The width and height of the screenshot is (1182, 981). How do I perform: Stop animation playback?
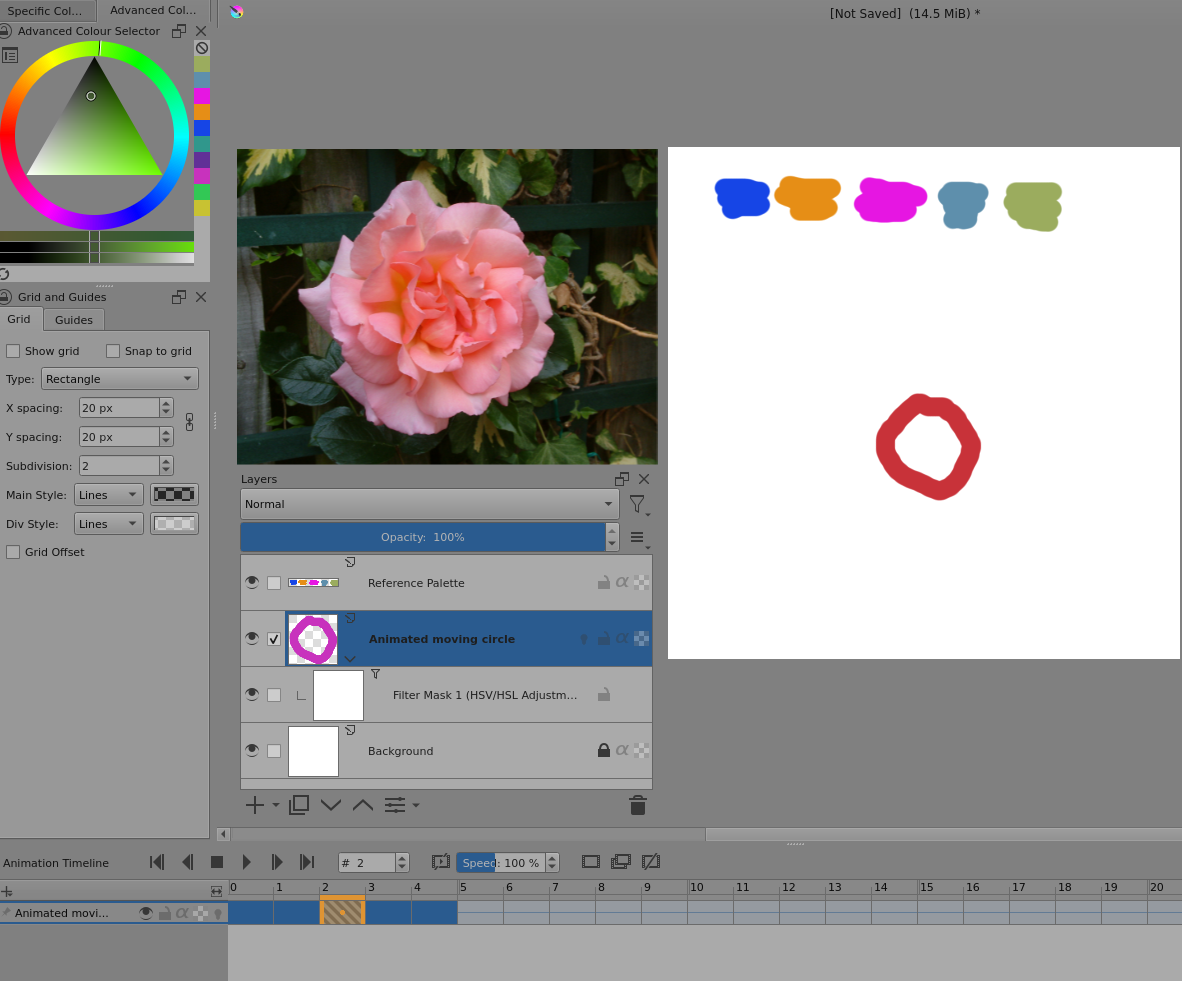pyautogui.click(x=217, y=862)
